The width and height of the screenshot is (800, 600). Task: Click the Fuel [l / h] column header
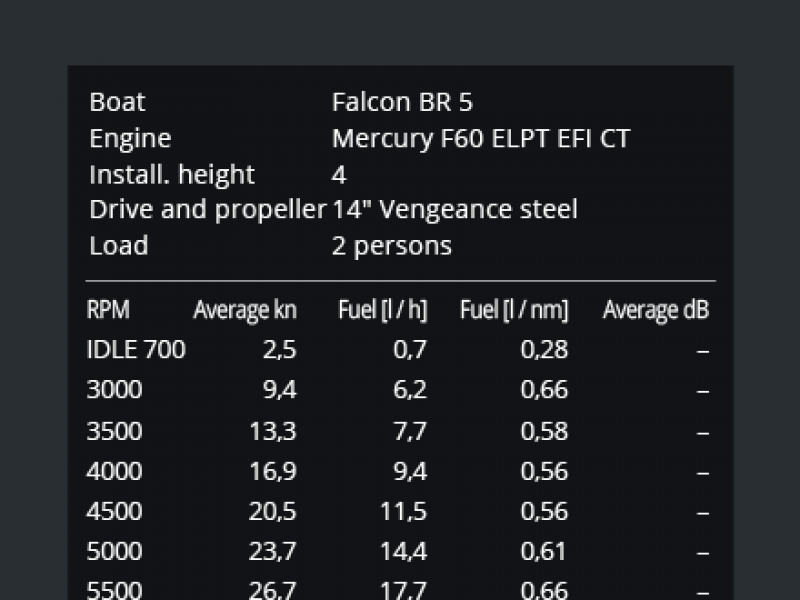point(383,310)
